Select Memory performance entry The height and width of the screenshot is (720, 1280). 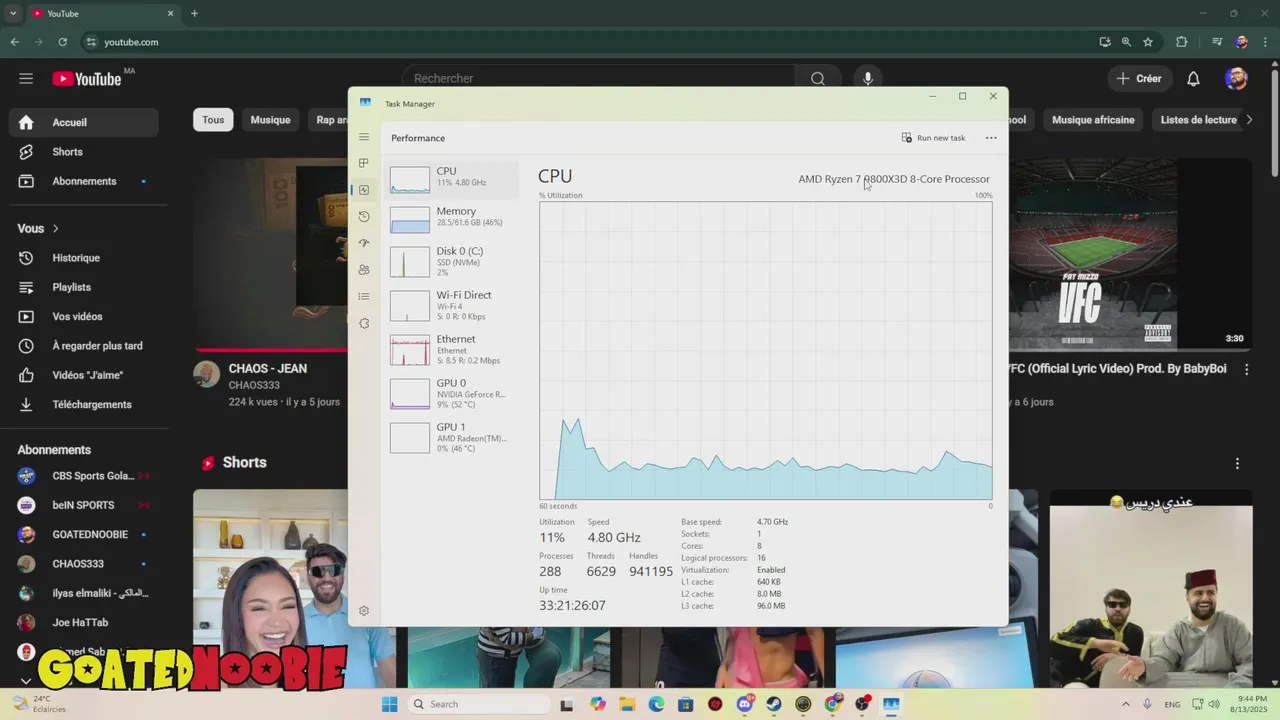(x=453, y=219)
